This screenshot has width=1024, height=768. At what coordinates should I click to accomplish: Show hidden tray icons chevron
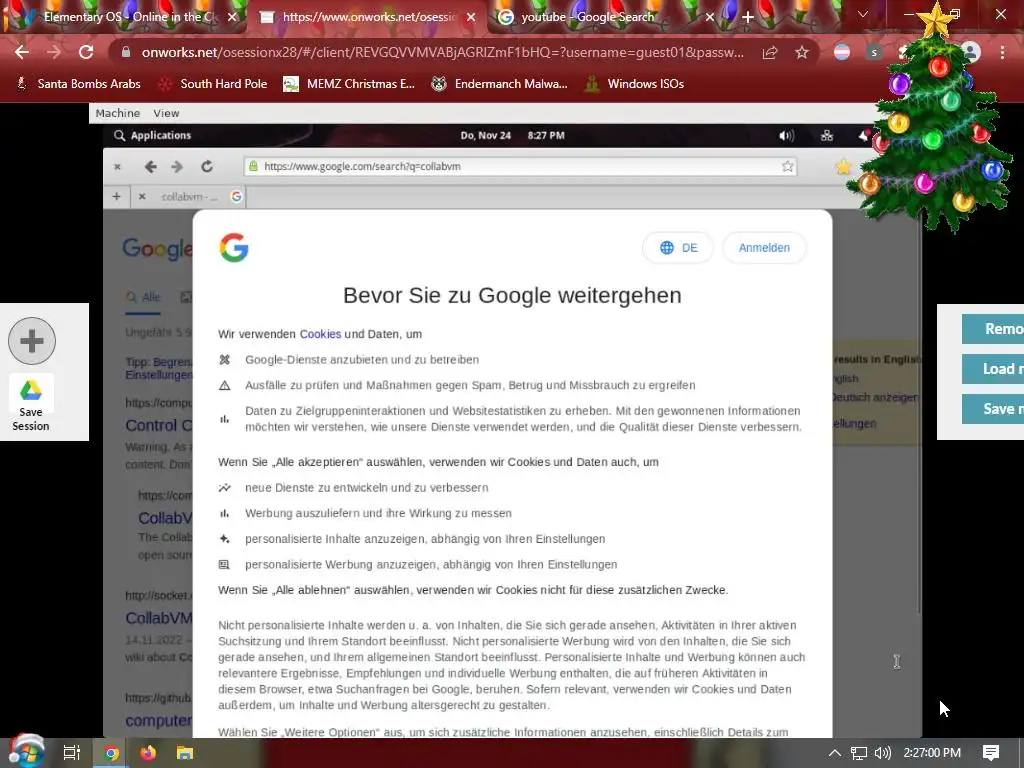835,753
